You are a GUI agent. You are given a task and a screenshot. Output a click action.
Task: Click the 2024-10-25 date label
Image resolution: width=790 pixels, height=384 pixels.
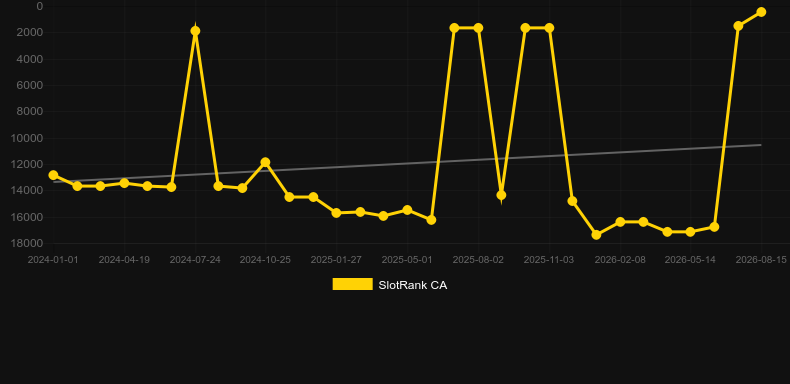click(x=265, y=260)
